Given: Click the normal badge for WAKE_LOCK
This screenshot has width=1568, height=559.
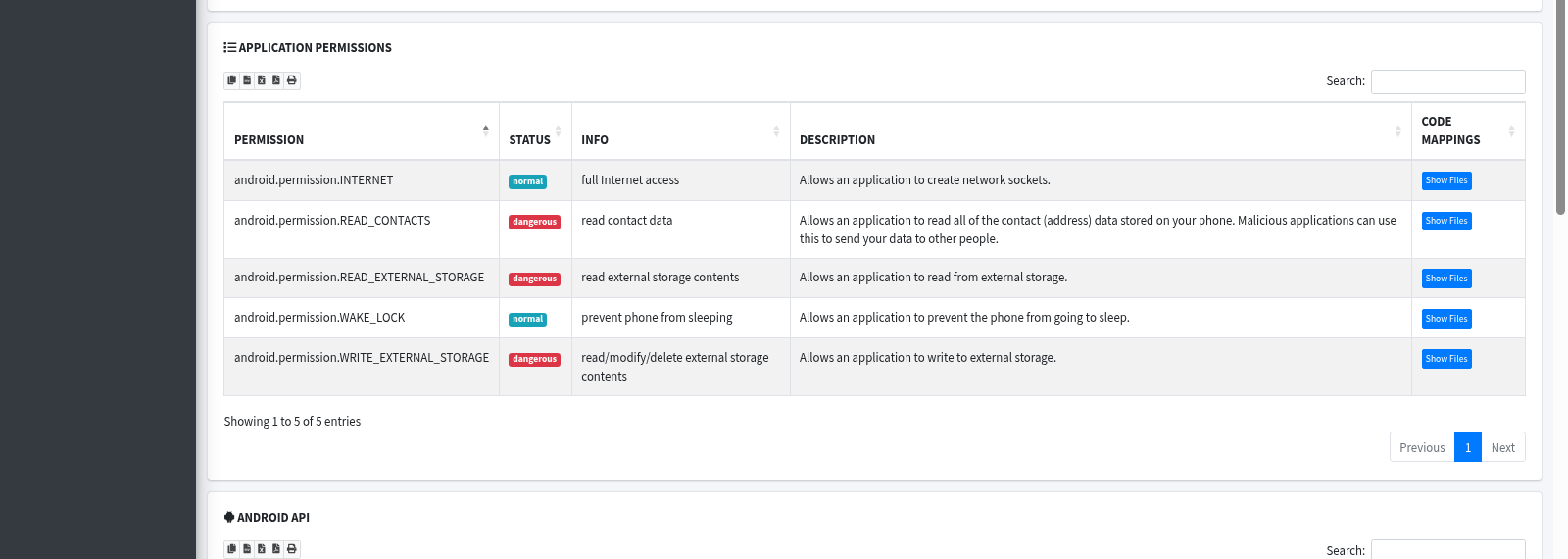Looking at the screenshot, I should click(x=527, y=319).
